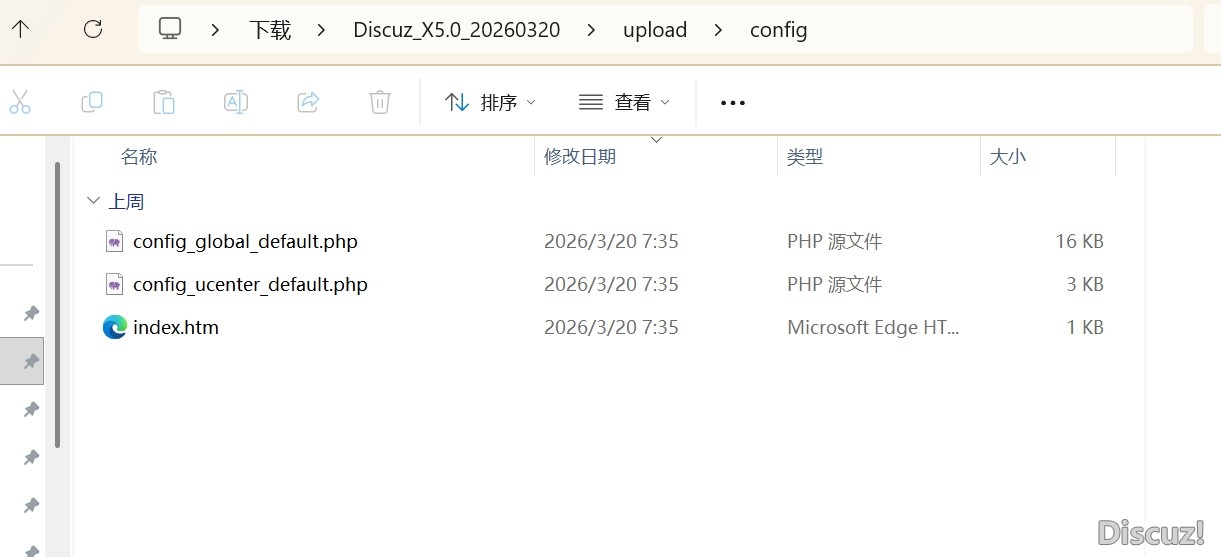The width and height of the screenshot is (1221, 557).
Task: Select the config_ucenter_default.php file icon
Action: coord(115,284)
